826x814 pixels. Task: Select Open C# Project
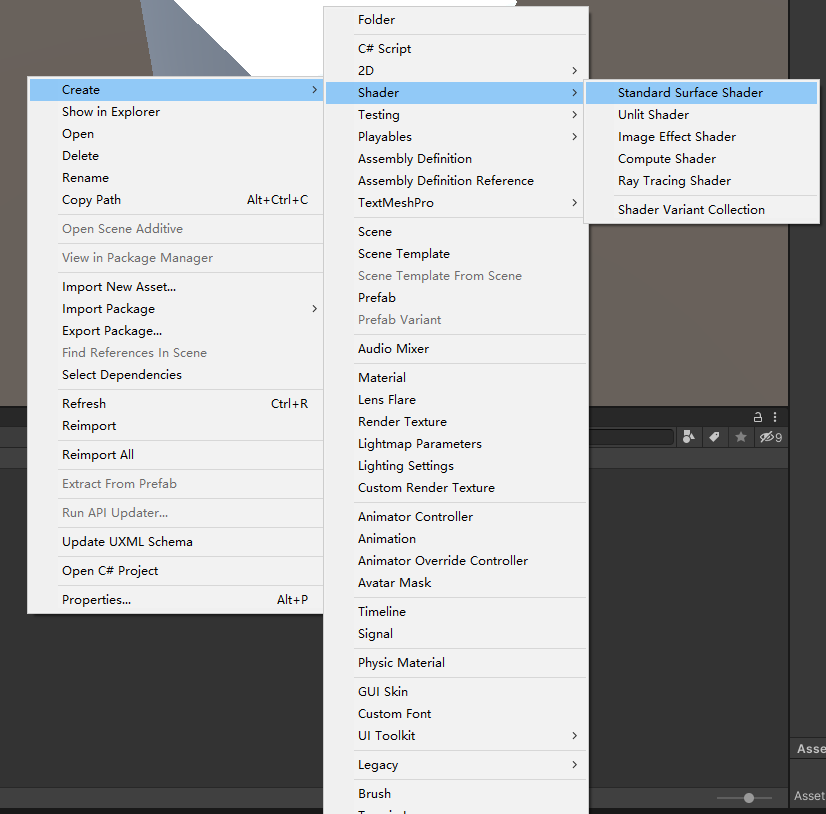pos(176,571)
